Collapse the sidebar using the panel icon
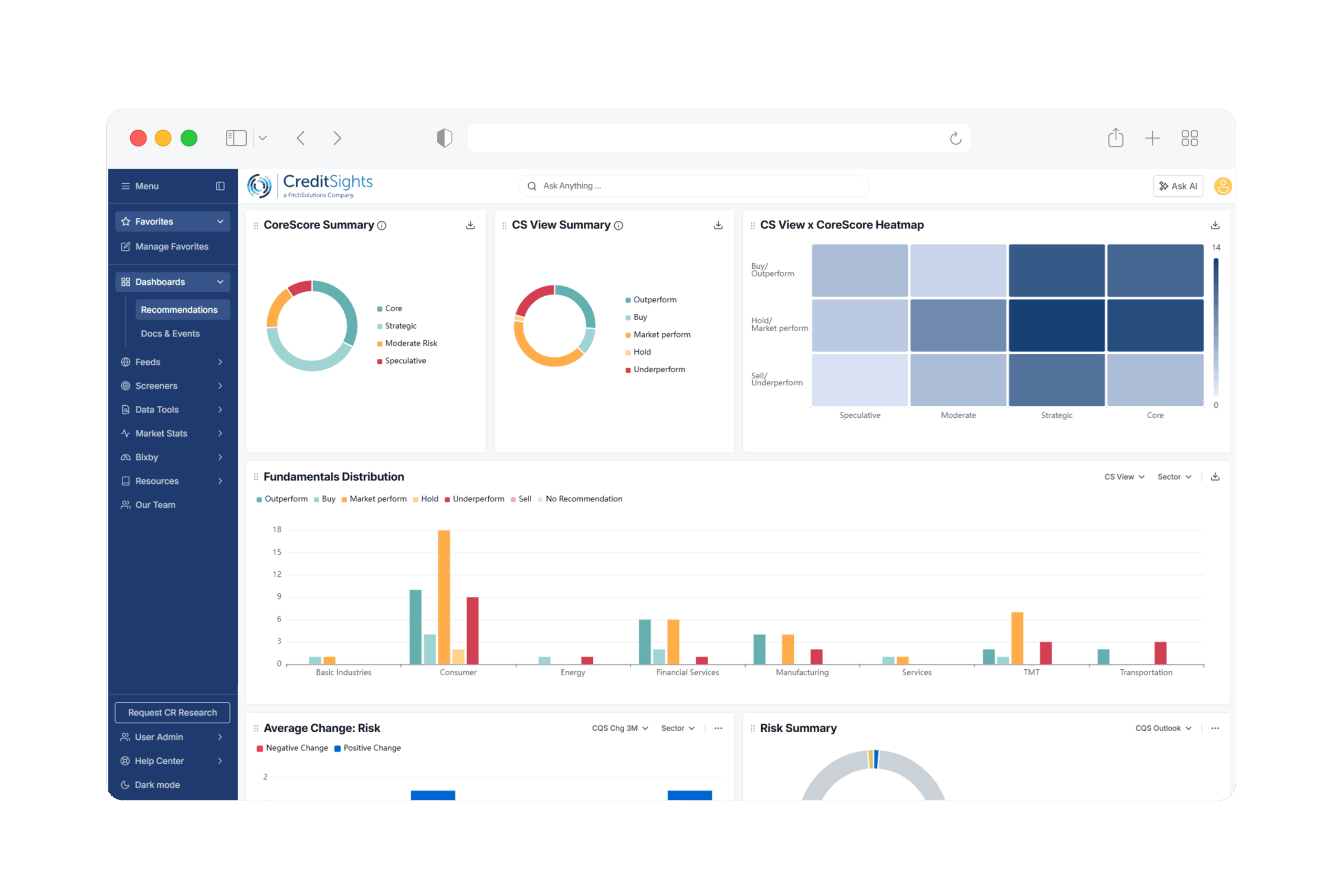The height and width of the screenshot is (896, 1344). [220, 186]
